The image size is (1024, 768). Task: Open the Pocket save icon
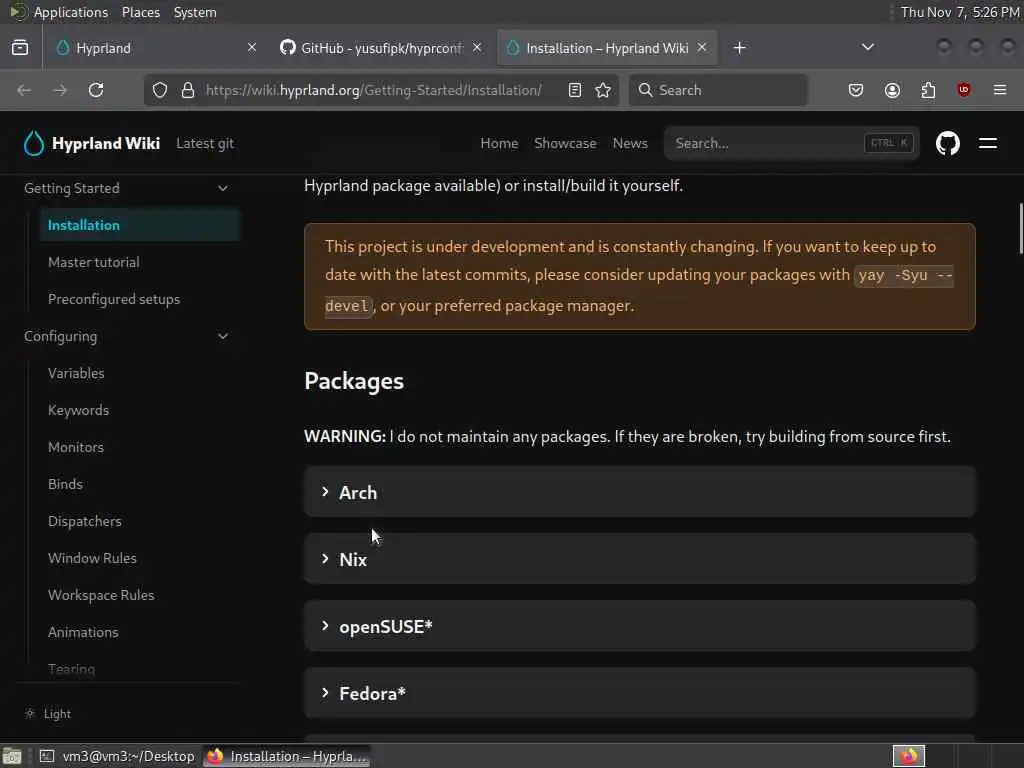[x=856, y=90]
